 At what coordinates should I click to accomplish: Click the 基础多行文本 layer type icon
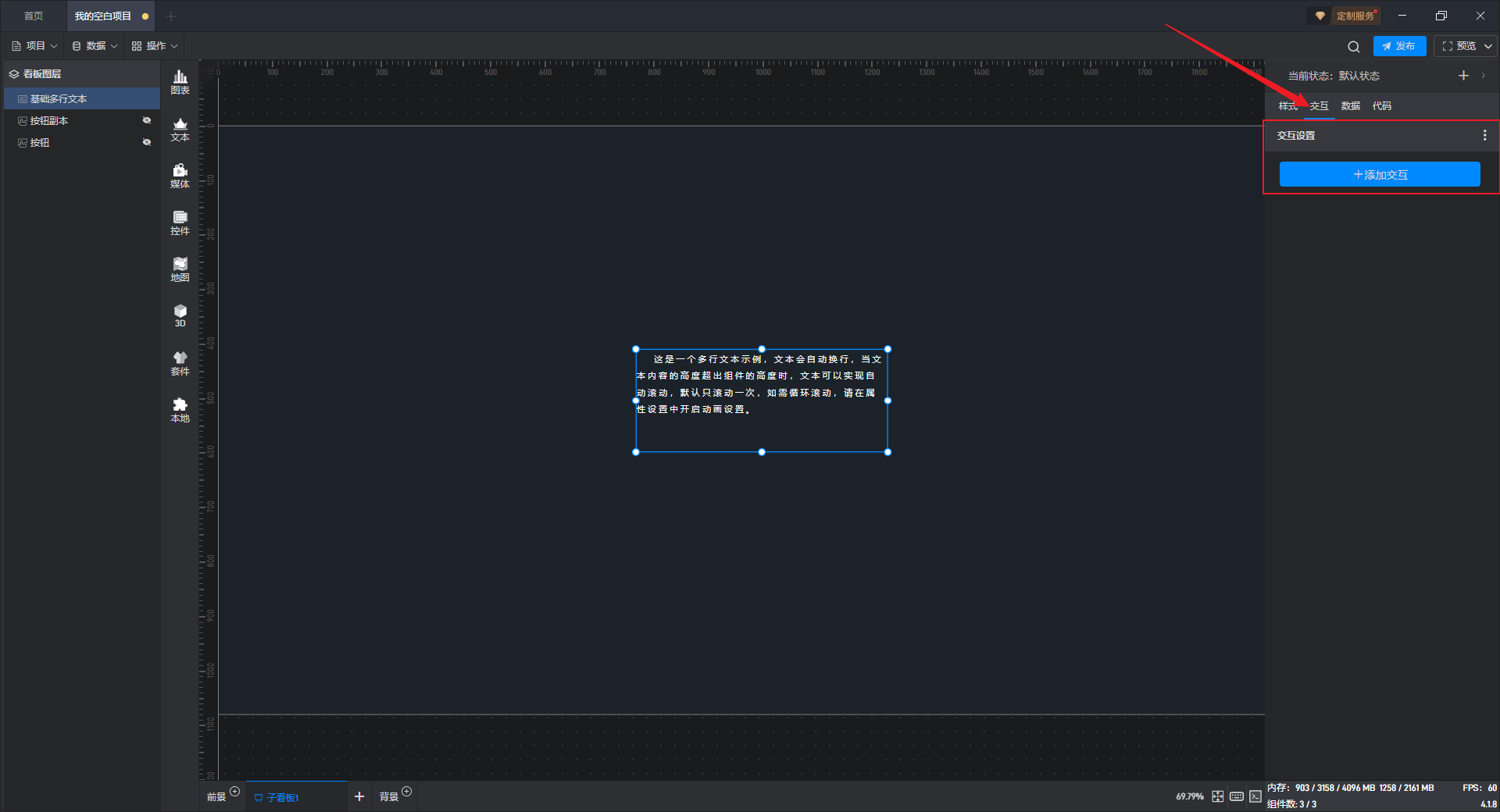point(23,99)
